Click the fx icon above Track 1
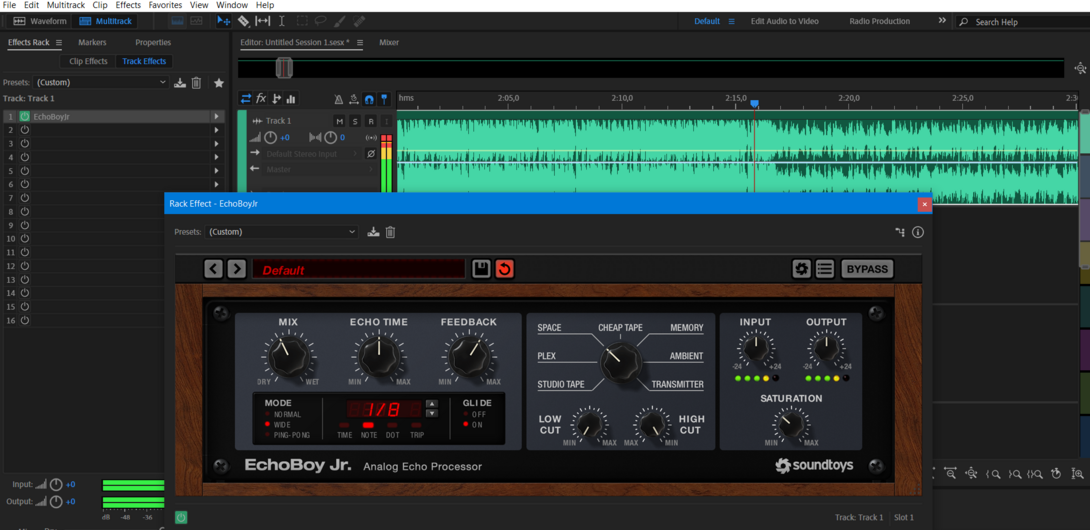This screenshot has height=530, width=1090. pyautogui.click(x=261, y=99)
